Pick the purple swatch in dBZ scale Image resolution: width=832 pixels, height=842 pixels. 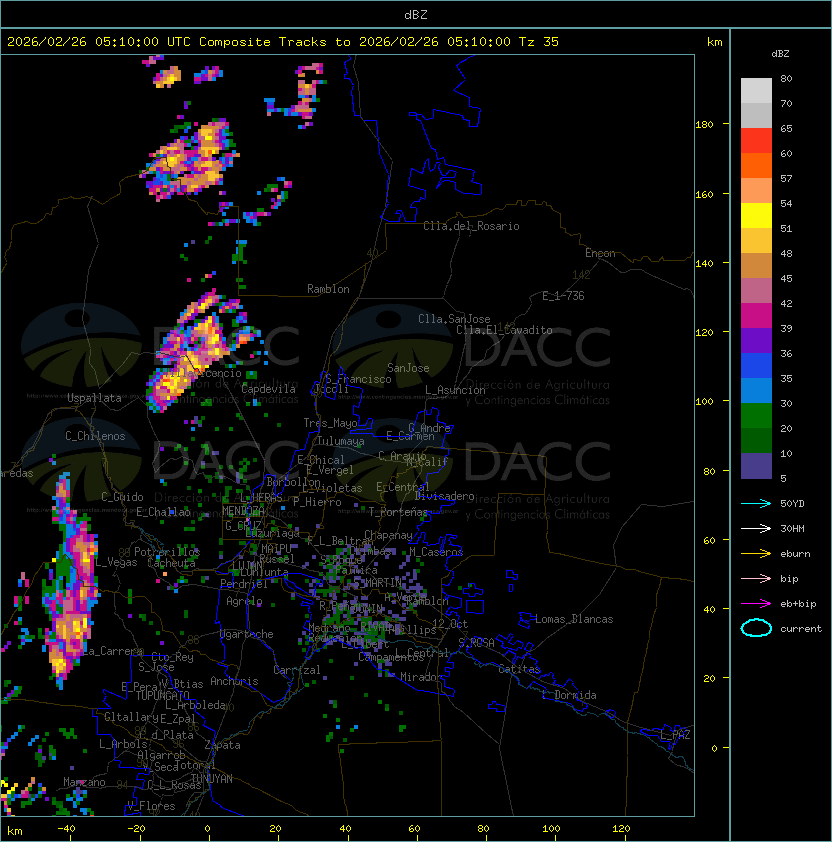[x=756, y=340]
